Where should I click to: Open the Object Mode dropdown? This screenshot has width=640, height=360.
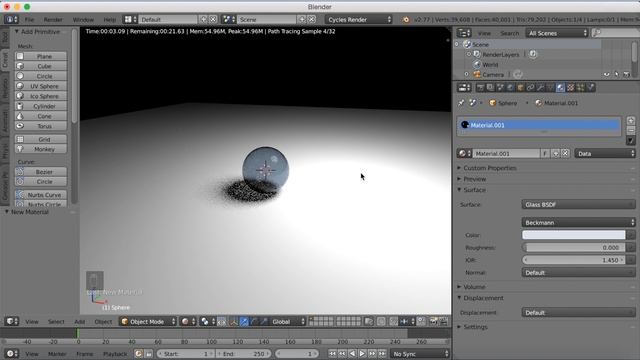(148, 322)
